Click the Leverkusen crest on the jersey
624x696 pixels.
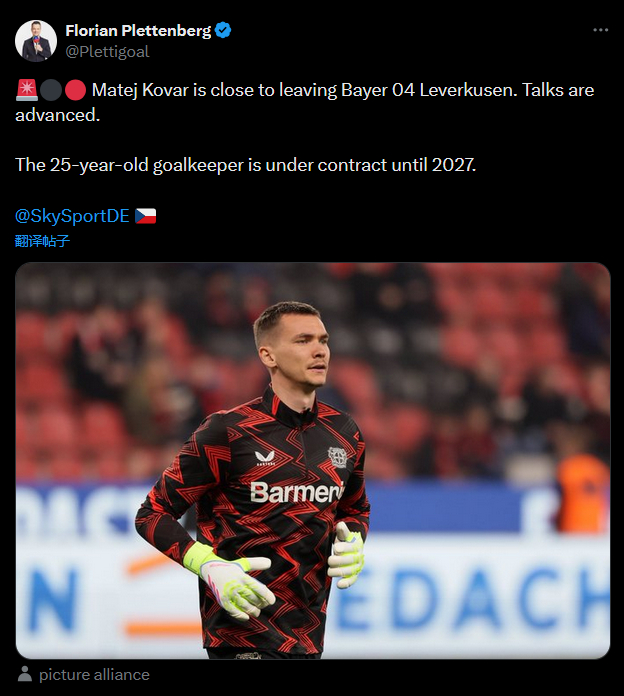point(337,457)
